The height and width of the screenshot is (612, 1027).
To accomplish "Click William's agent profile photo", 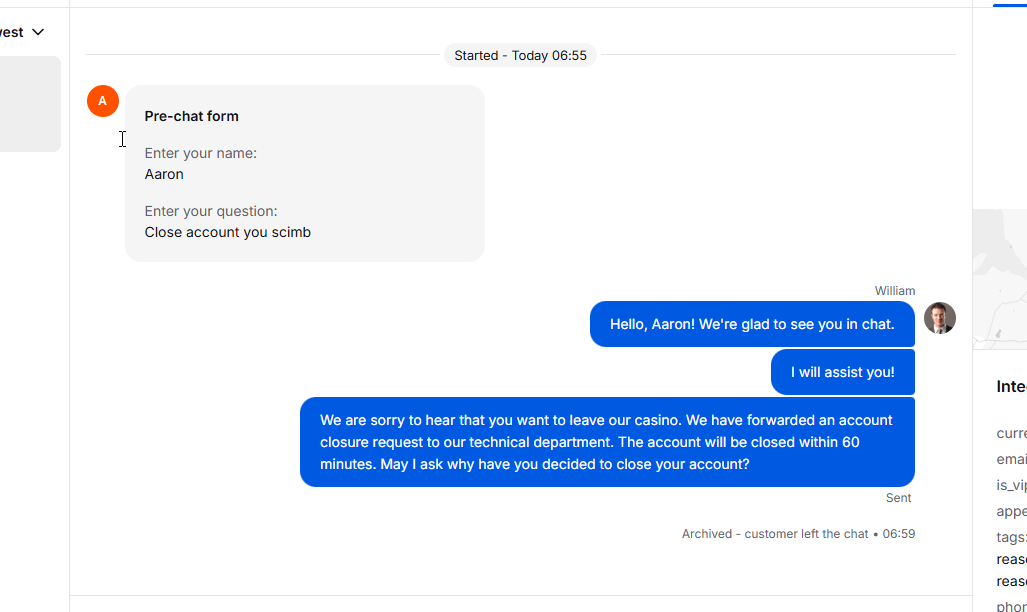I will pyautogui.click(x=940, y=318).
